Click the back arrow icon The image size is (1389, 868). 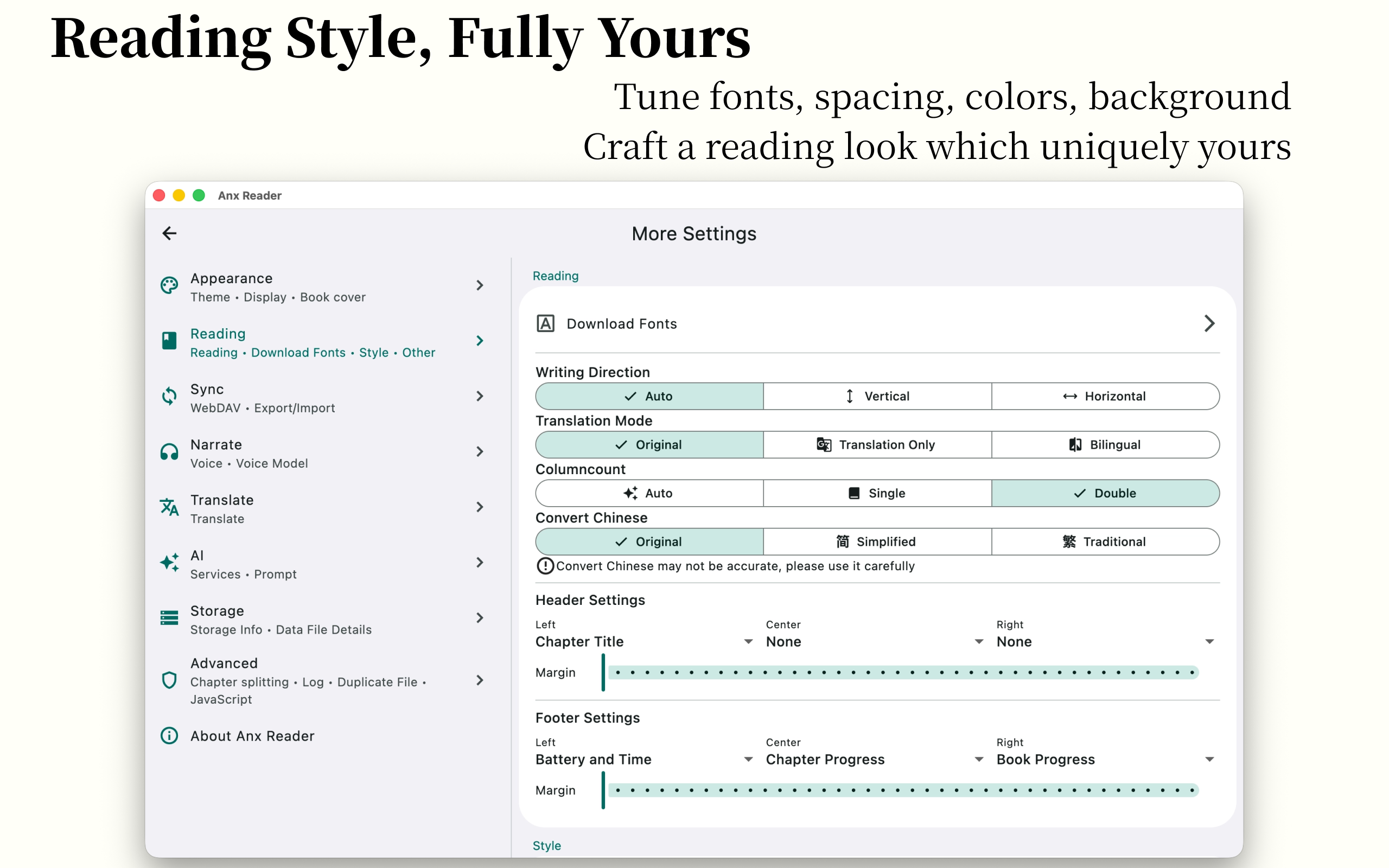pos(169,233)
